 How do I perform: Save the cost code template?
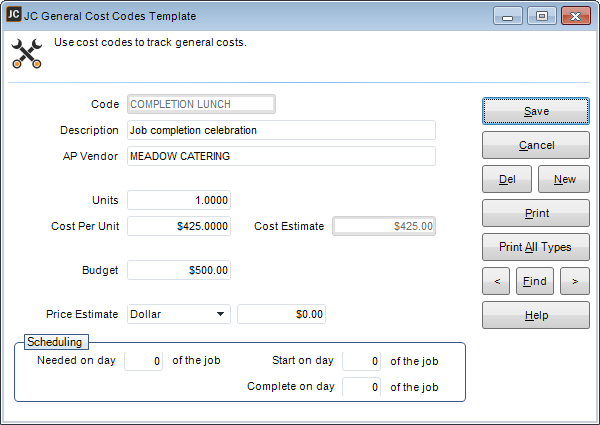(x=535, y=111)
